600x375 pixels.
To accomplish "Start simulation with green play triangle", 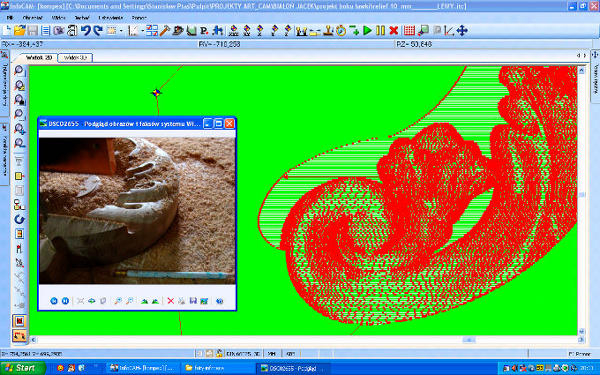I will [367, 31].
